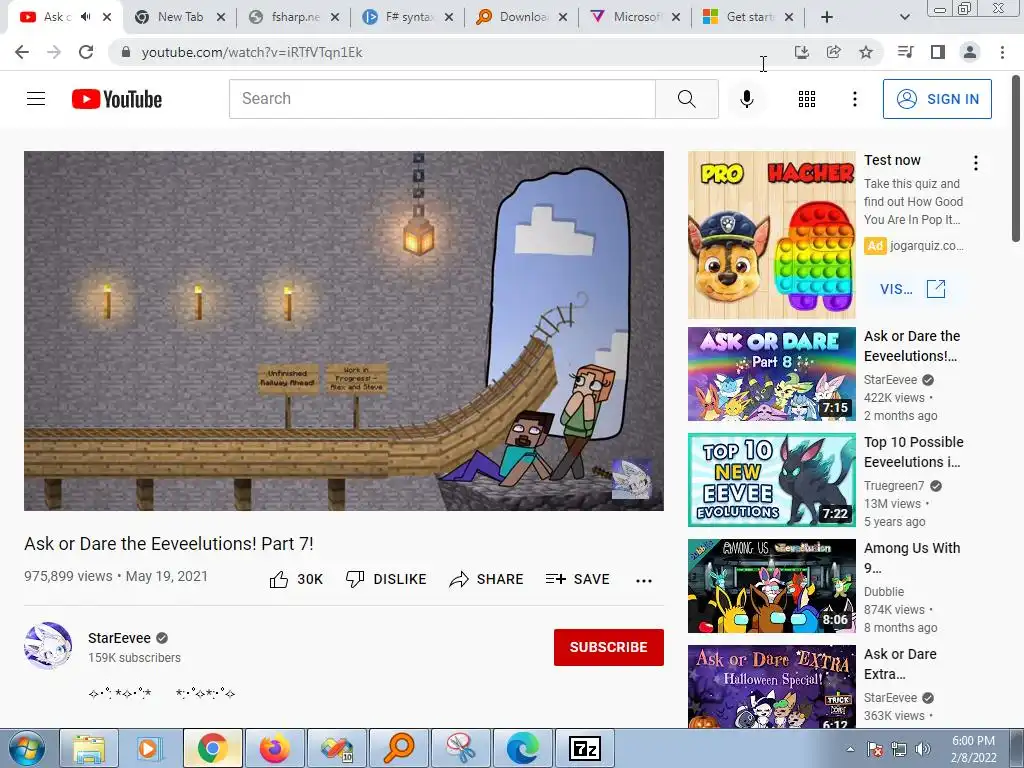Open the system volume tray icon

coord(922,749)
